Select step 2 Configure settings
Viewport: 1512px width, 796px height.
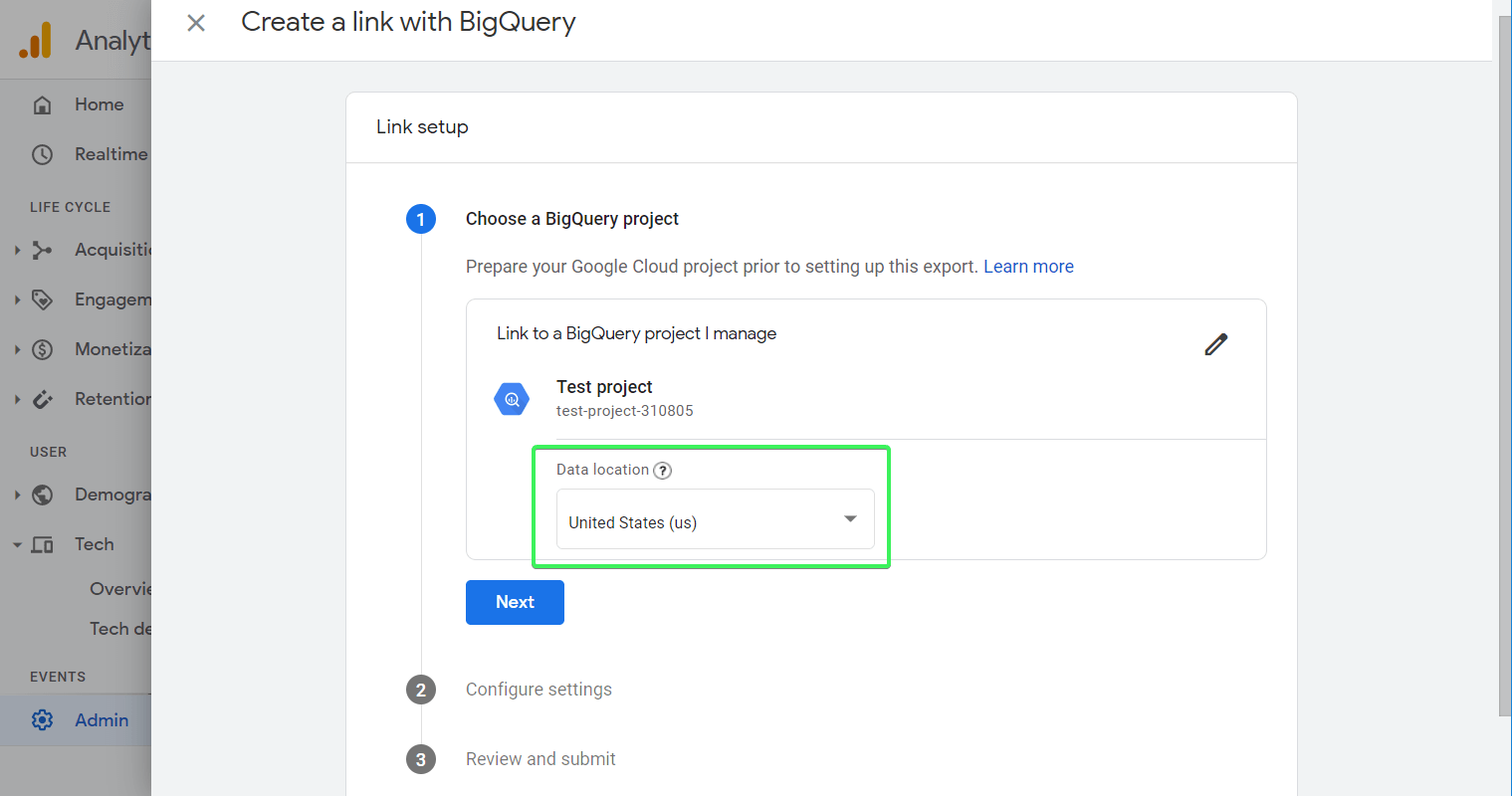(x=539, y=690)
